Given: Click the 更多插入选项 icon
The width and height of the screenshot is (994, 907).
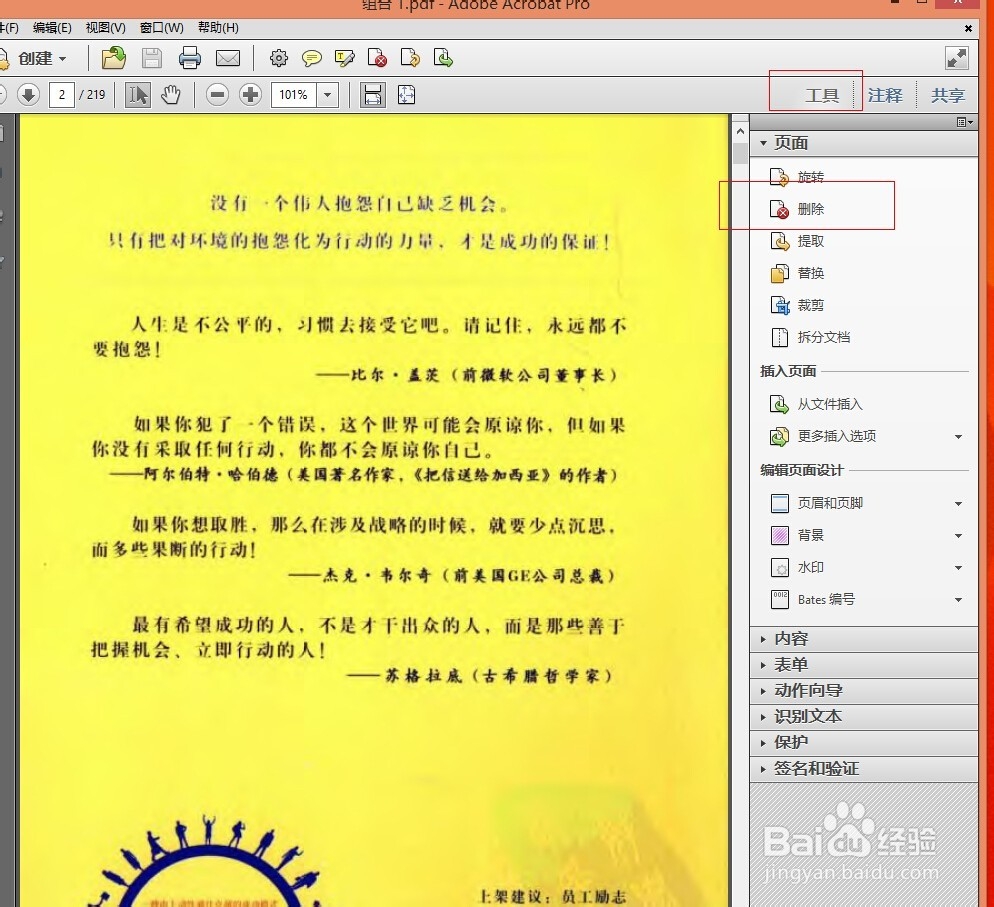Looking at the screenshot, I should click(780, 437).
